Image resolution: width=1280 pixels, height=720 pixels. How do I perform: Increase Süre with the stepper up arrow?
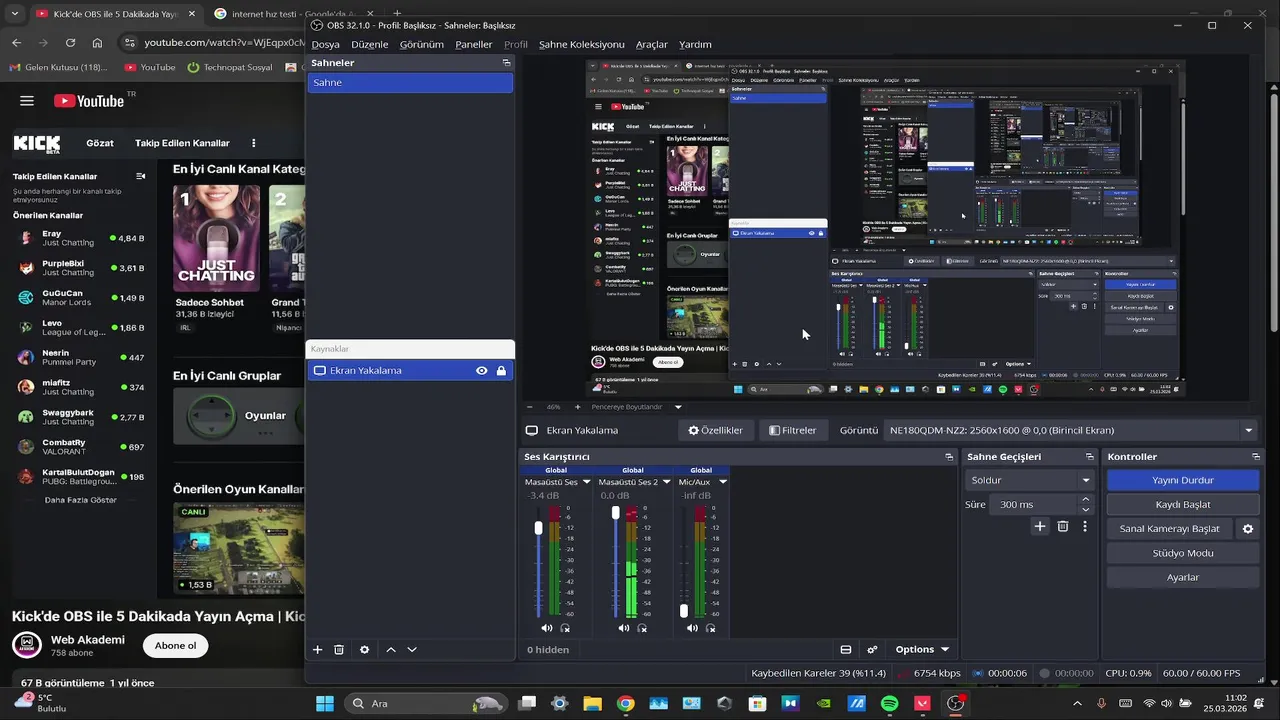pos(1085,500)
